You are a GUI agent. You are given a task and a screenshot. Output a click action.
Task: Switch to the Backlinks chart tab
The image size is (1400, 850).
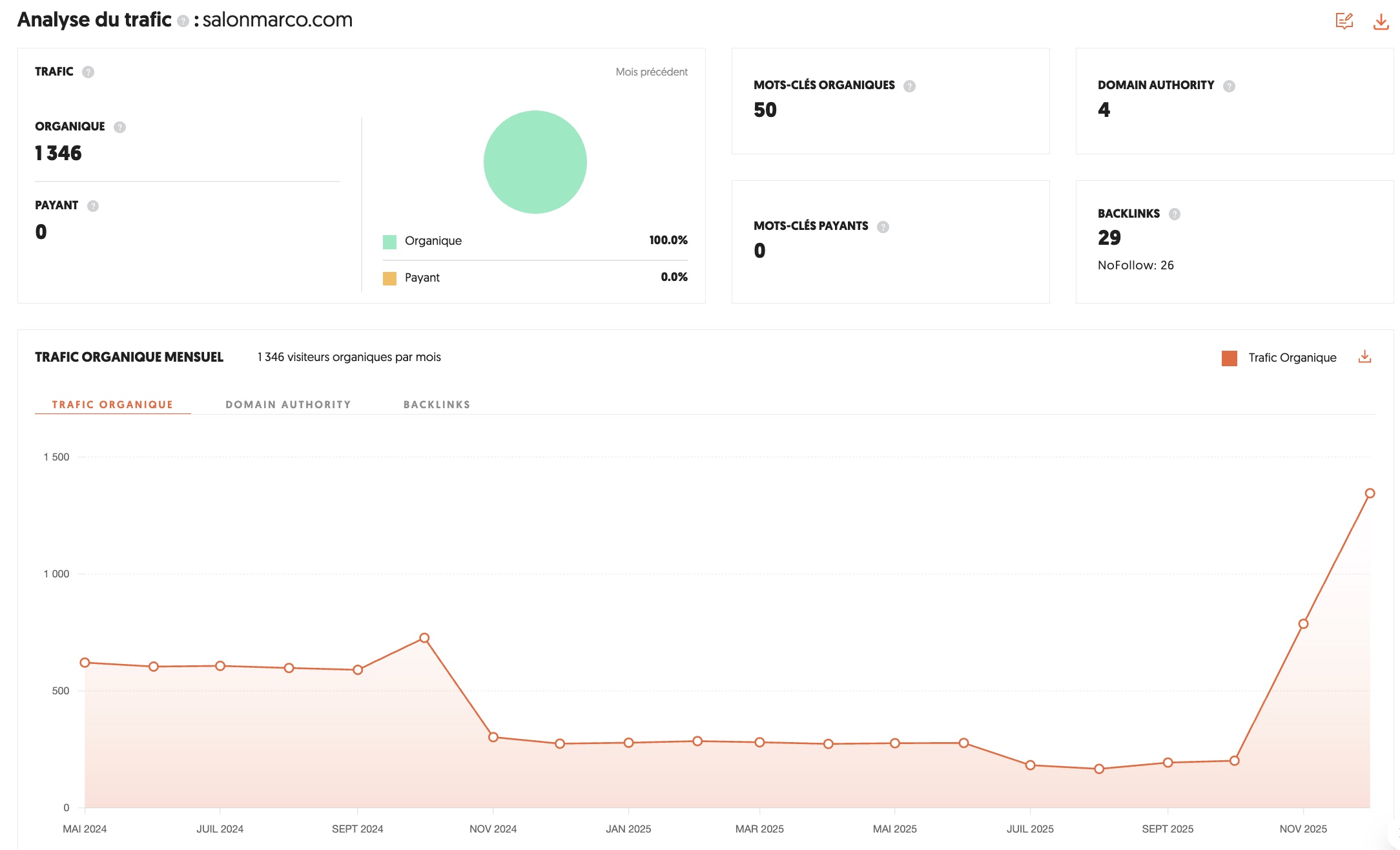pos(437,404)
